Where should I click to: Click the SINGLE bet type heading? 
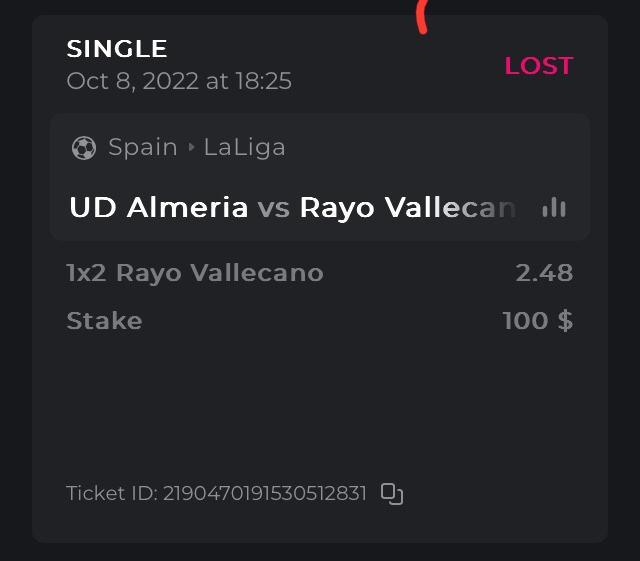116,48
